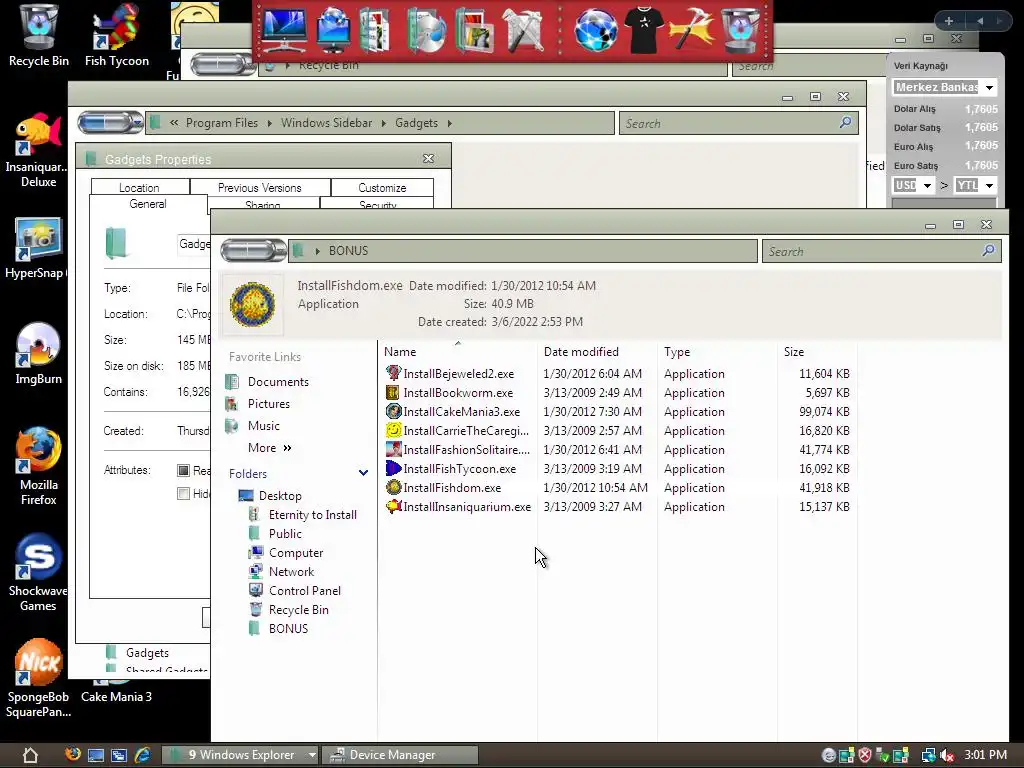
Task: Click the Start home button on taskbar
Action: pyautogui.click(x=30, y=755)
